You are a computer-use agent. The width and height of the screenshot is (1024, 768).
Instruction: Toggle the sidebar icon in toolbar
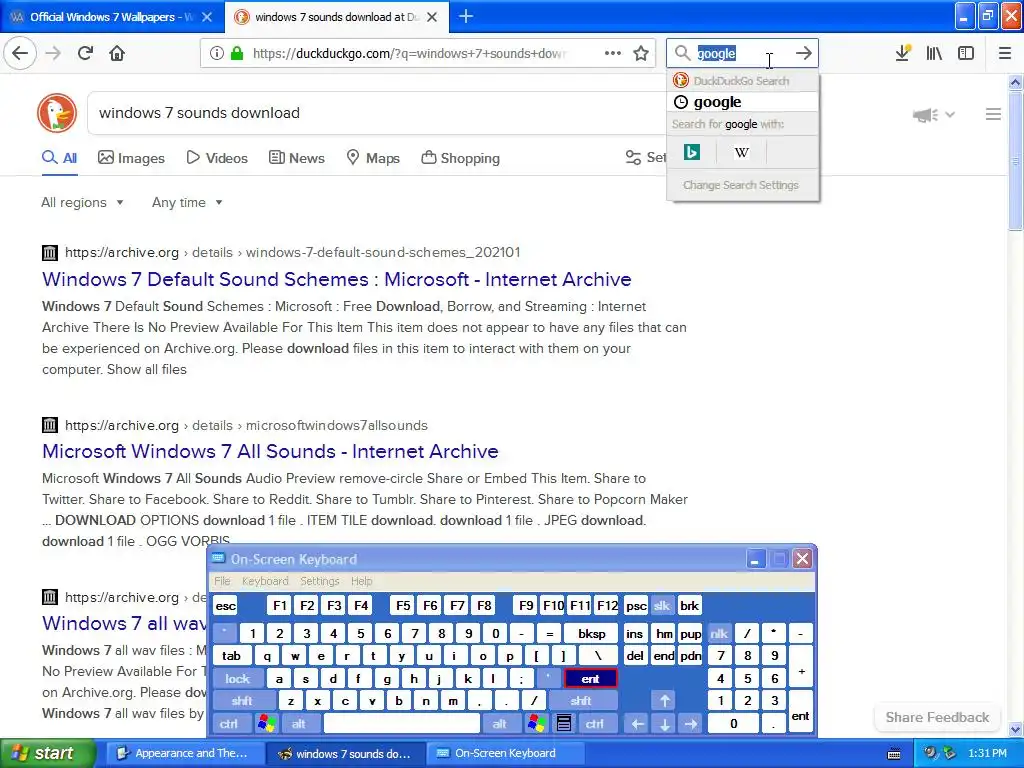966,53
